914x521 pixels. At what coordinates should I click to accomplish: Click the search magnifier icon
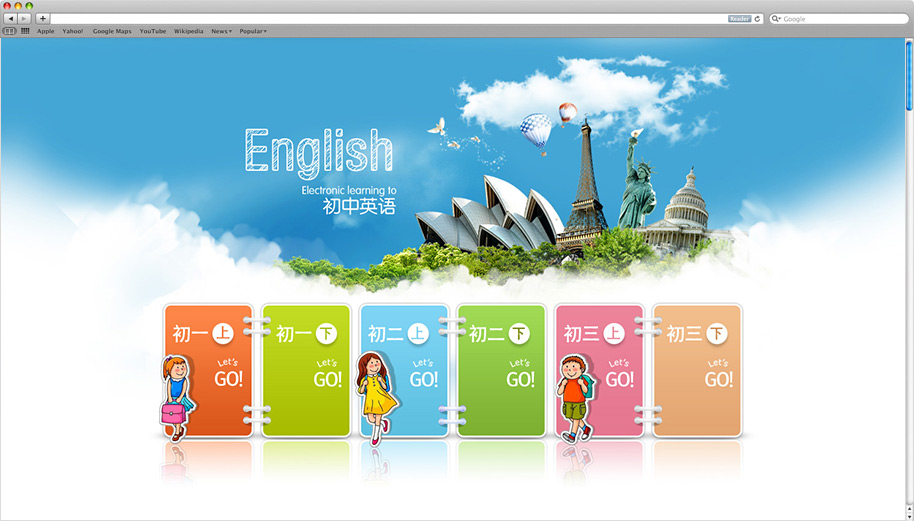[x=776, y=19]
